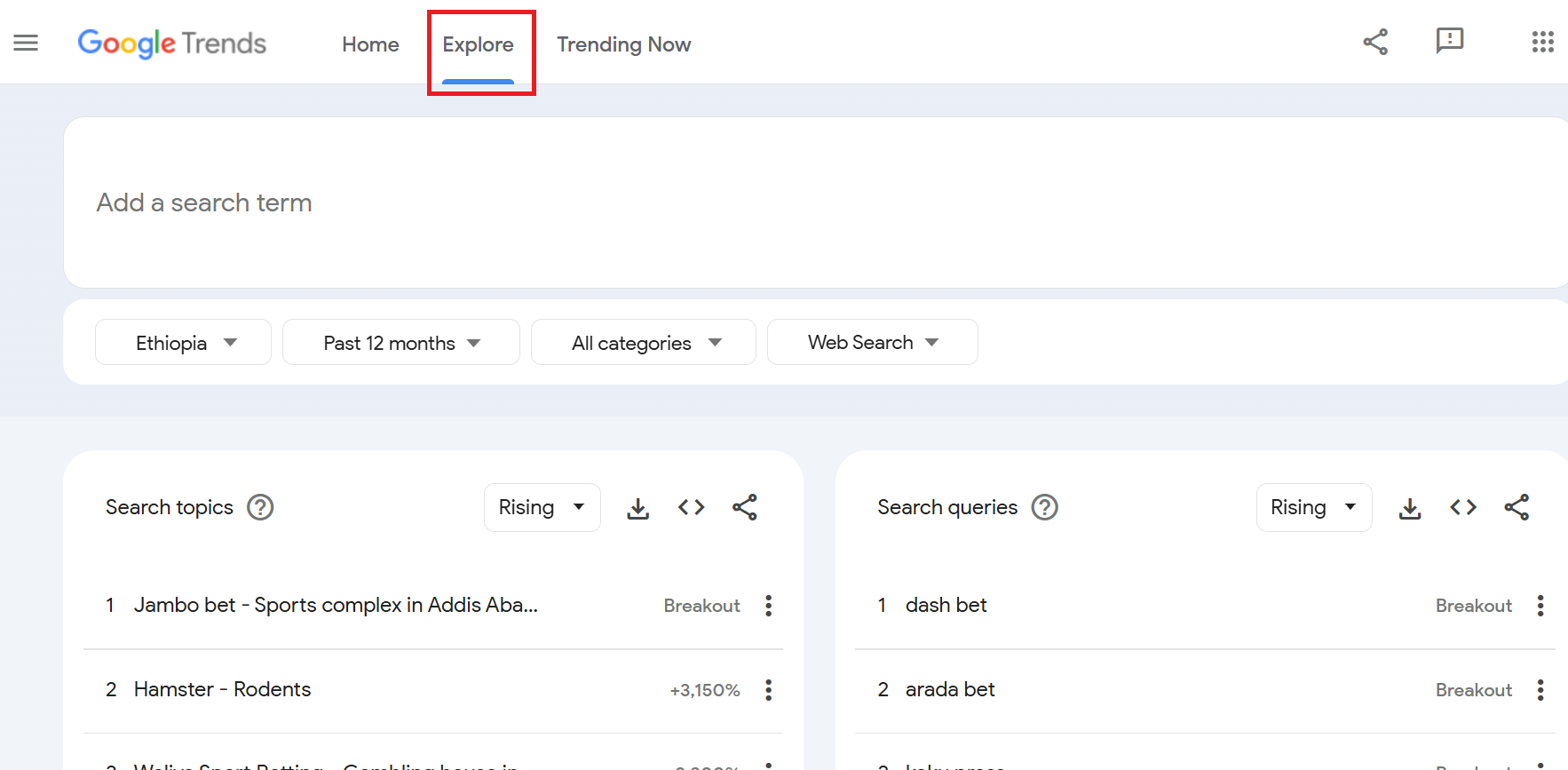Open the Google apps grid
This screenshot has height=770, width=1568.
point(1542,42)
